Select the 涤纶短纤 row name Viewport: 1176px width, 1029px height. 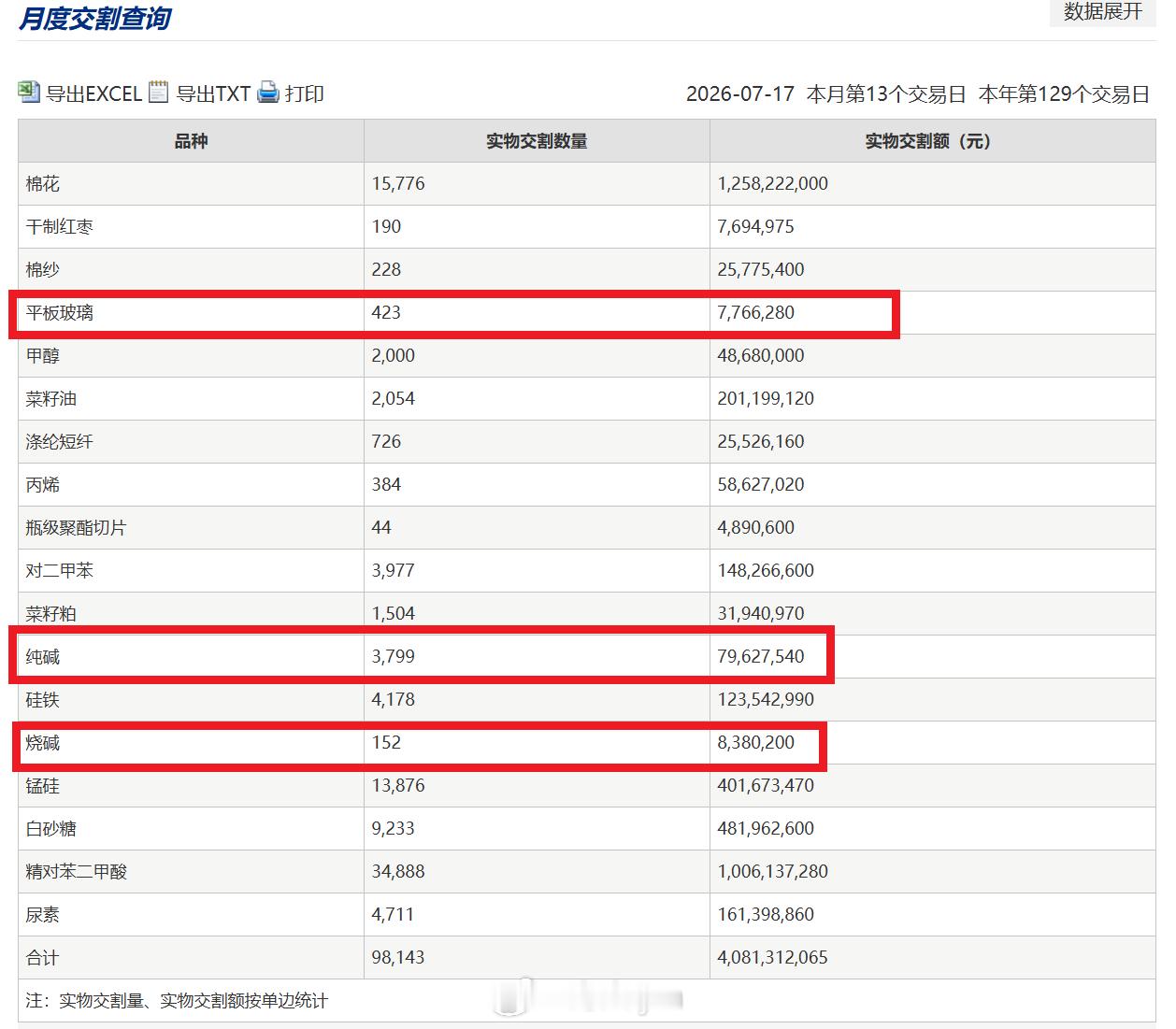point(60,442)
